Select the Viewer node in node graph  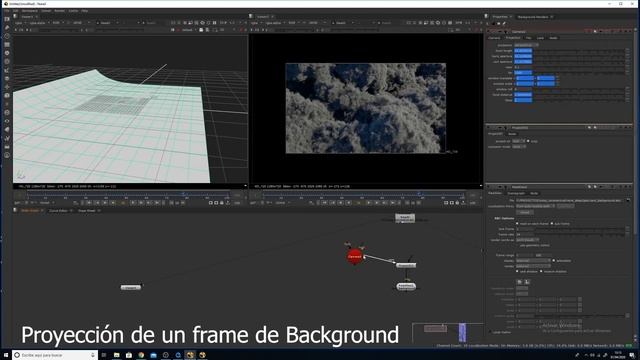click(x=131, y=287)
